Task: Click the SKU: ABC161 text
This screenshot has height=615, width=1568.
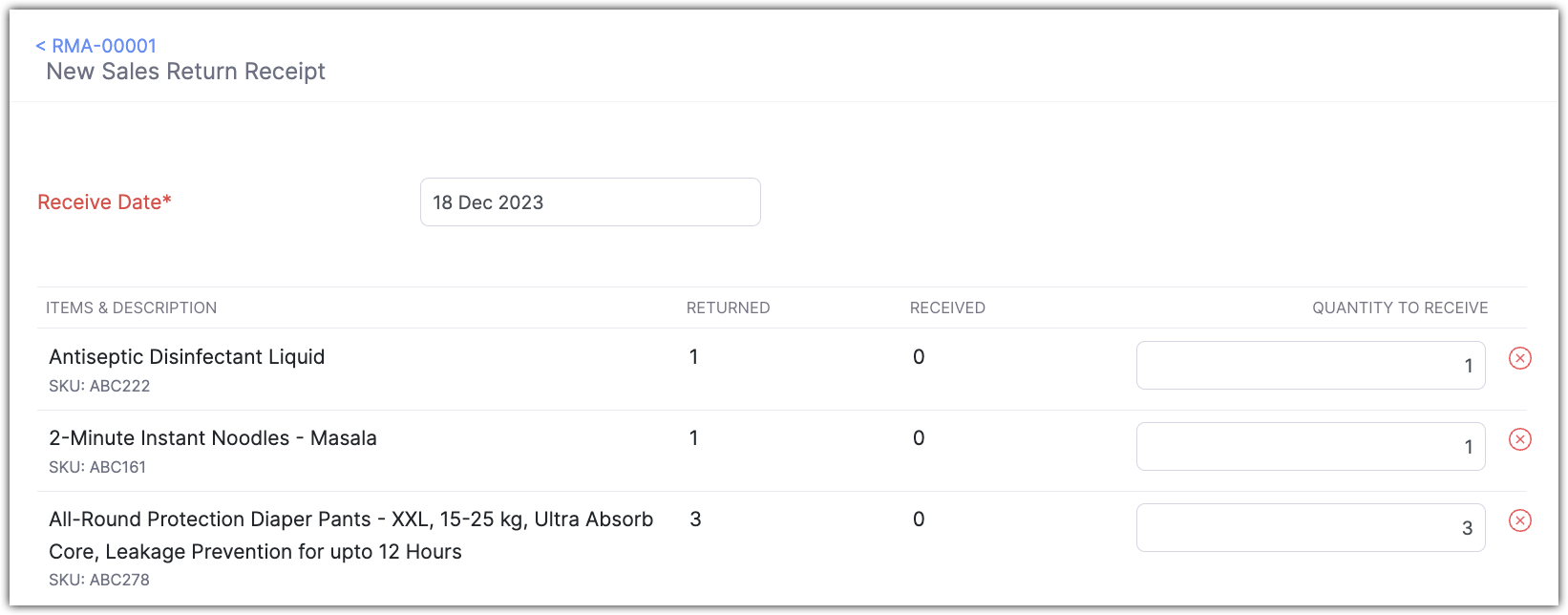Action: (x=97, y=467)
